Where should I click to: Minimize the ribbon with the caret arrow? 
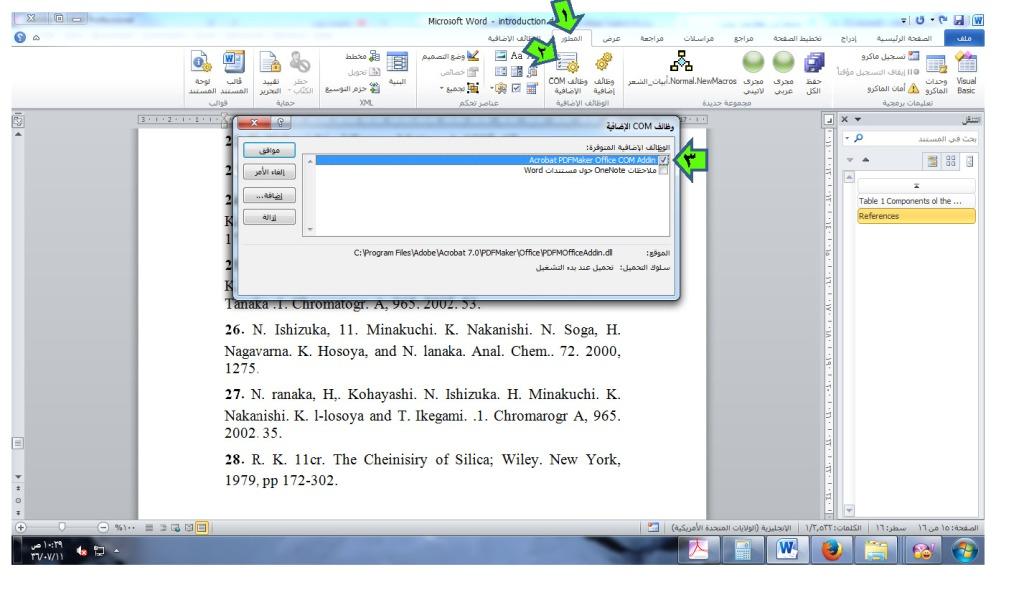pyautogui.click(x=36, y=38)
